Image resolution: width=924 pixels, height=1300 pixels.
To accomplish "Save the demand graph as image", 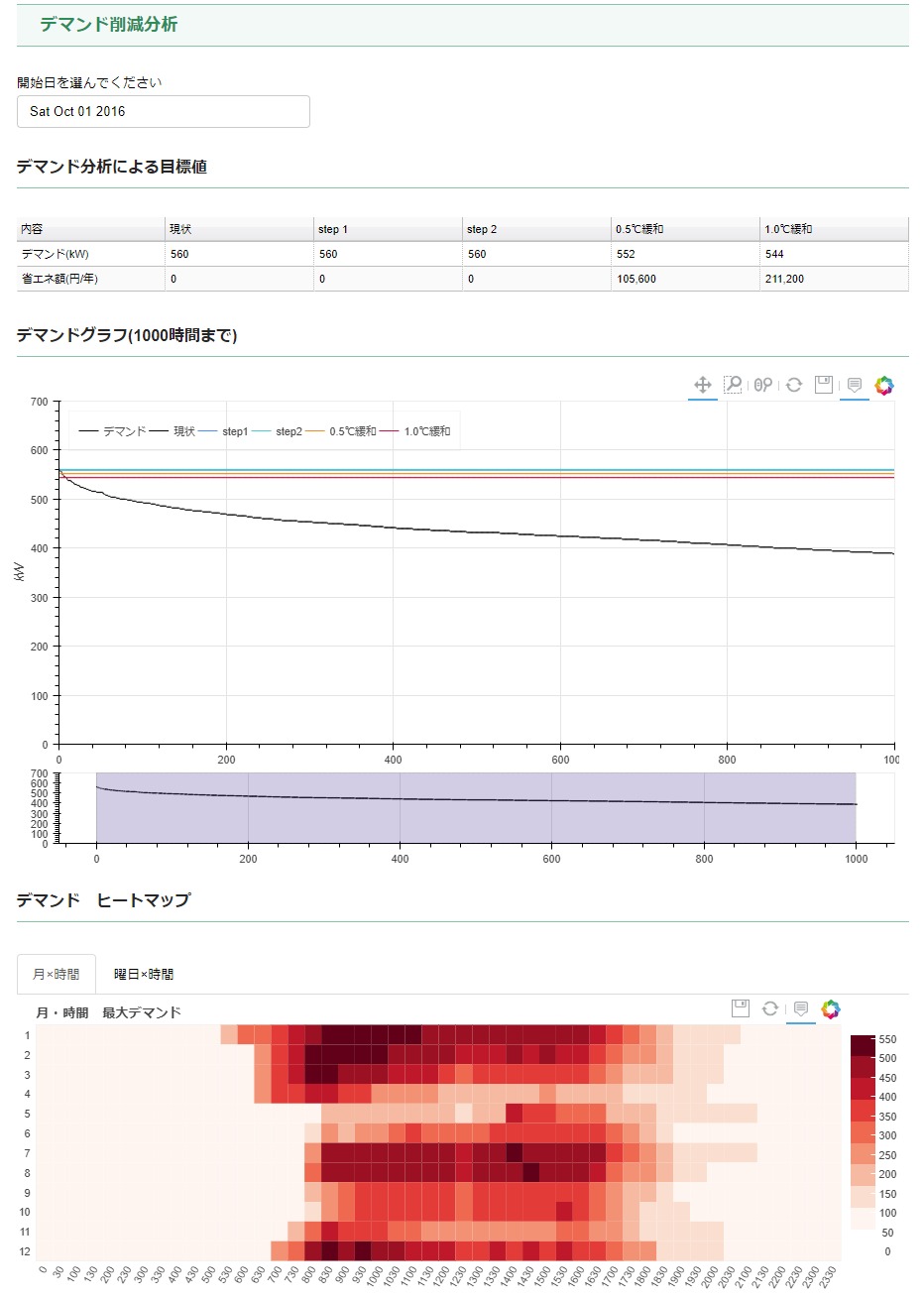I will [x=823, y=385].
